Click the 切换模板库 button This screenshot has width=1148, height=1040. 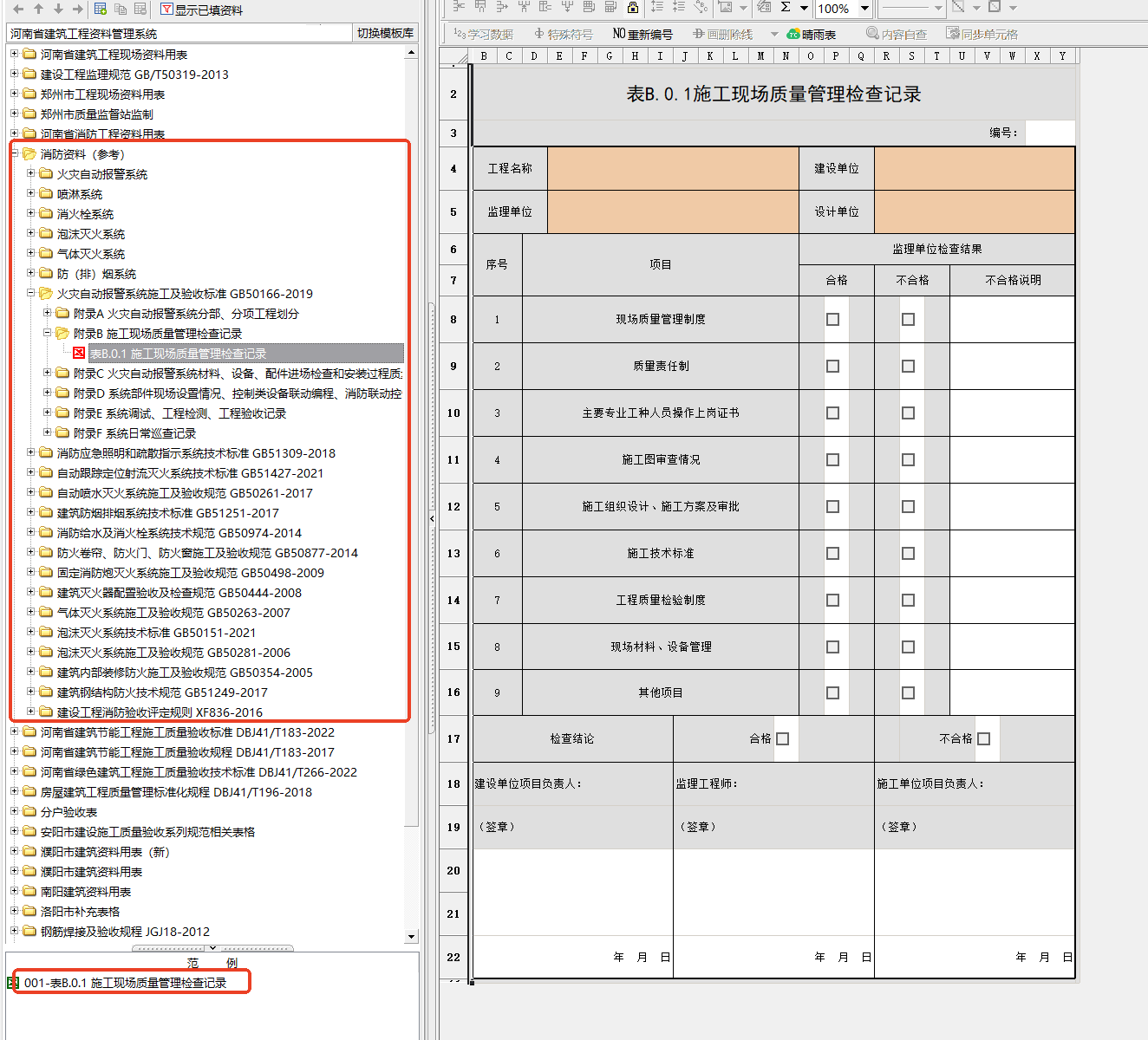385,33
